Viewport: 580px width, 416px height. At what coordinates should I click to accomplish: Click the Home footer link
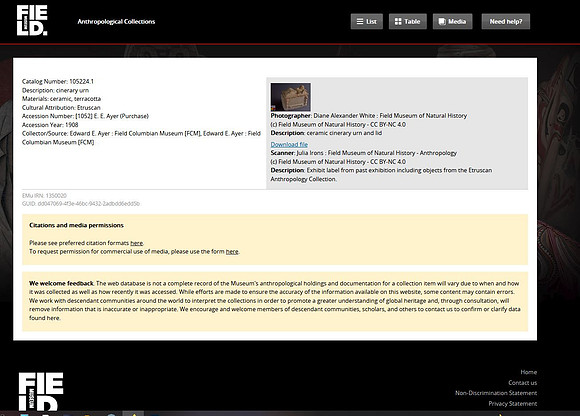click(529, 372)
